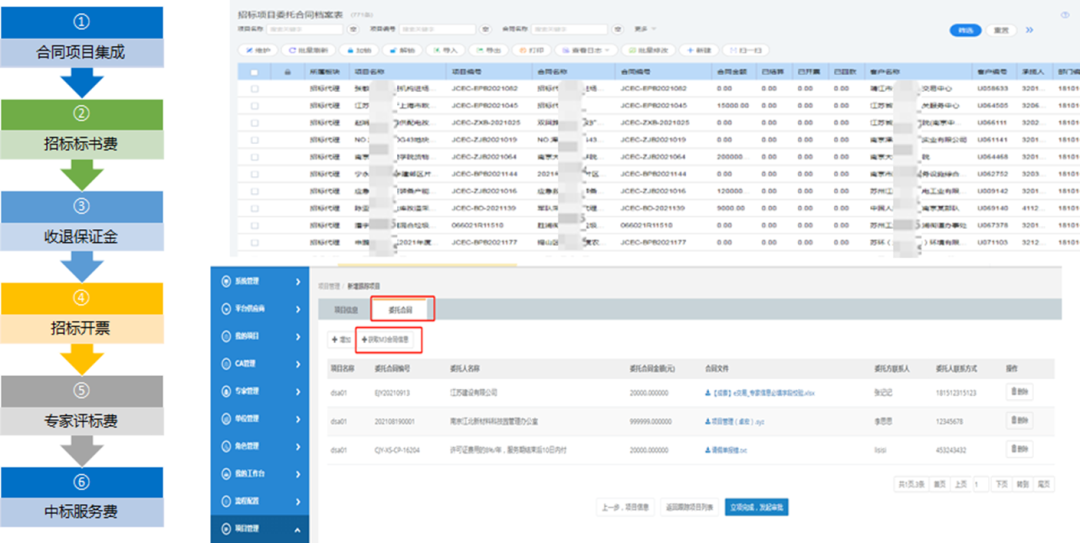
Task: Check the first row checkbox JCEC-BPB2021062
Action: 254,88
